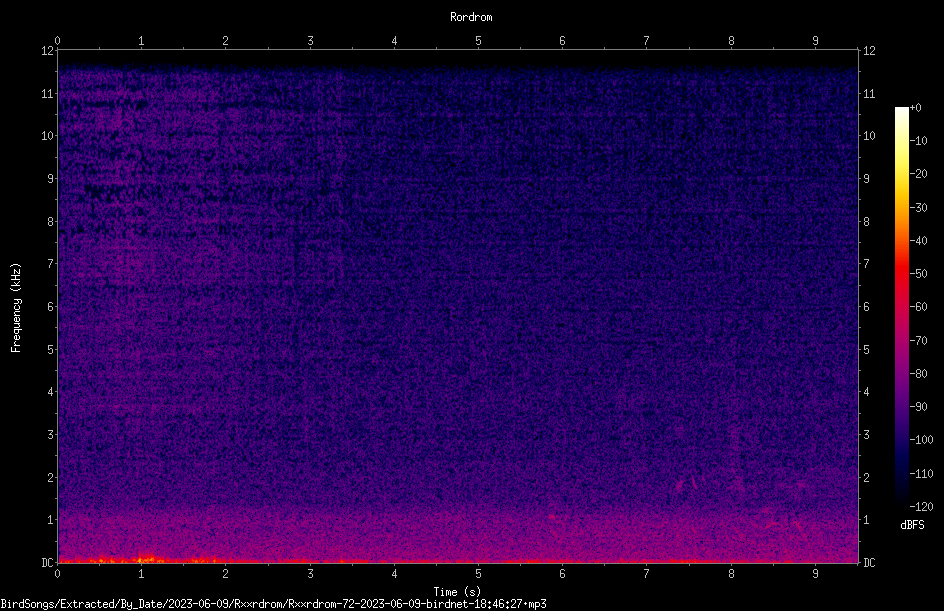Click the '-110' colorbar level label
Screen dimensions: 944x611
[922, 474]
